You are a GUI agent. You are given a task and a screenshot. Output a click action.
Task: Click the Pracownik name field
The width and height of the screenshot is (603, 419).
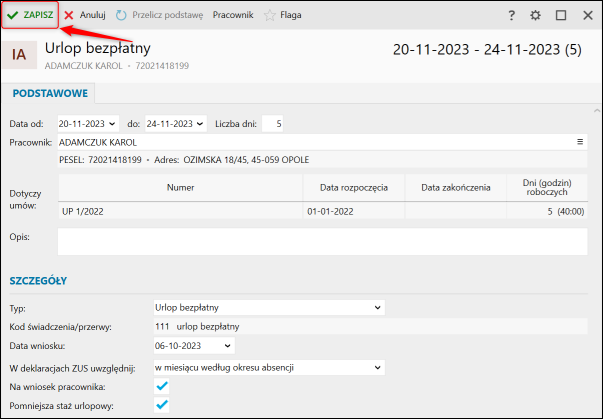coord(322,142)
